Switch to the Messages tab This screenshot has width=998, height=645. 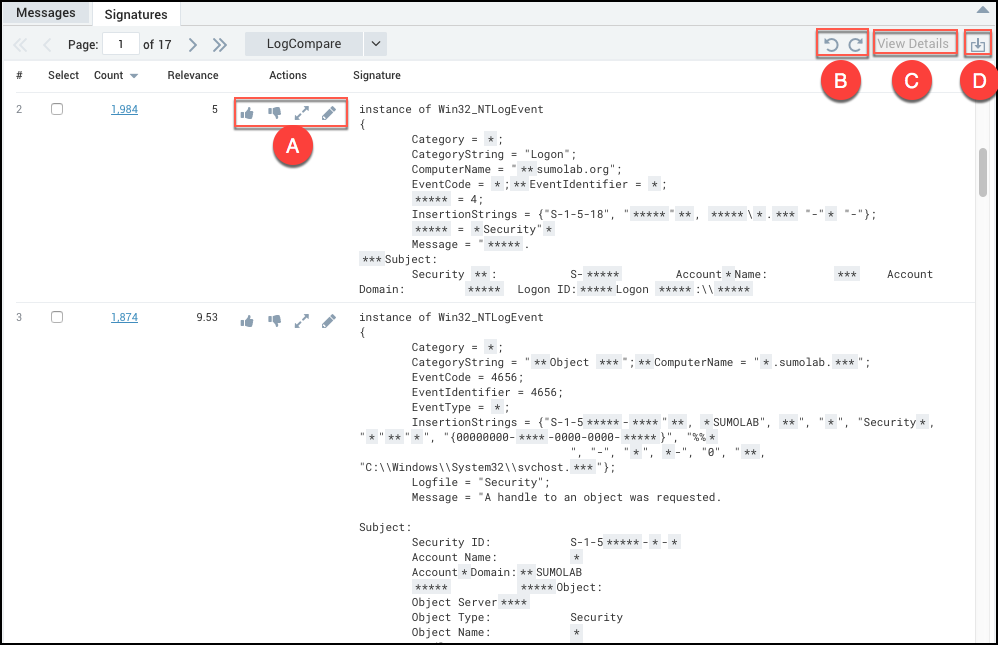47,13
